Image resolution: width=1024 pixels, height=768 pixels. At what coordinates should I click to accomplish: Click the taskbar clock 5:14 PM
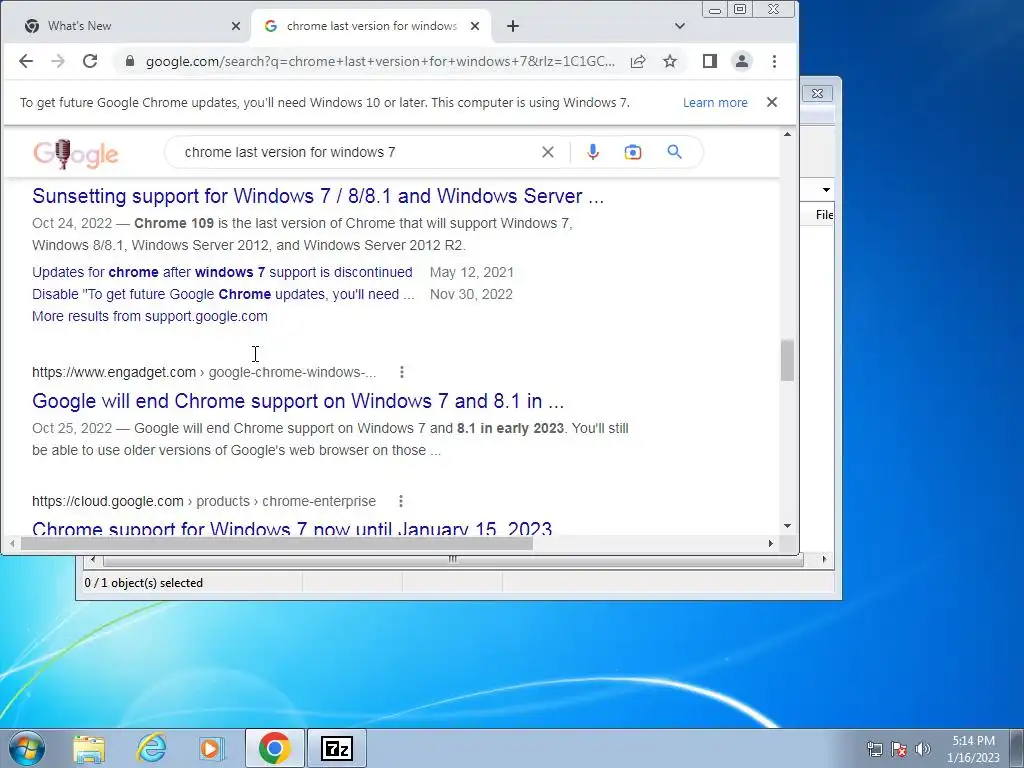973,741
